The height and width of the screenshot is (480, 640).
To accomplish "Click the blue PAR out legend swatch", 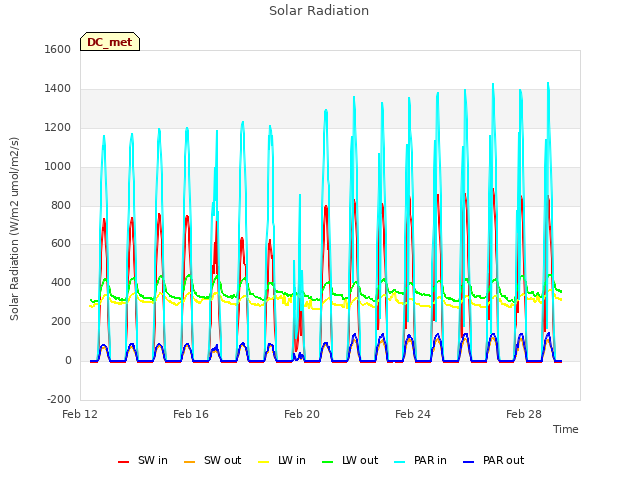I will [x=469, y=462].
